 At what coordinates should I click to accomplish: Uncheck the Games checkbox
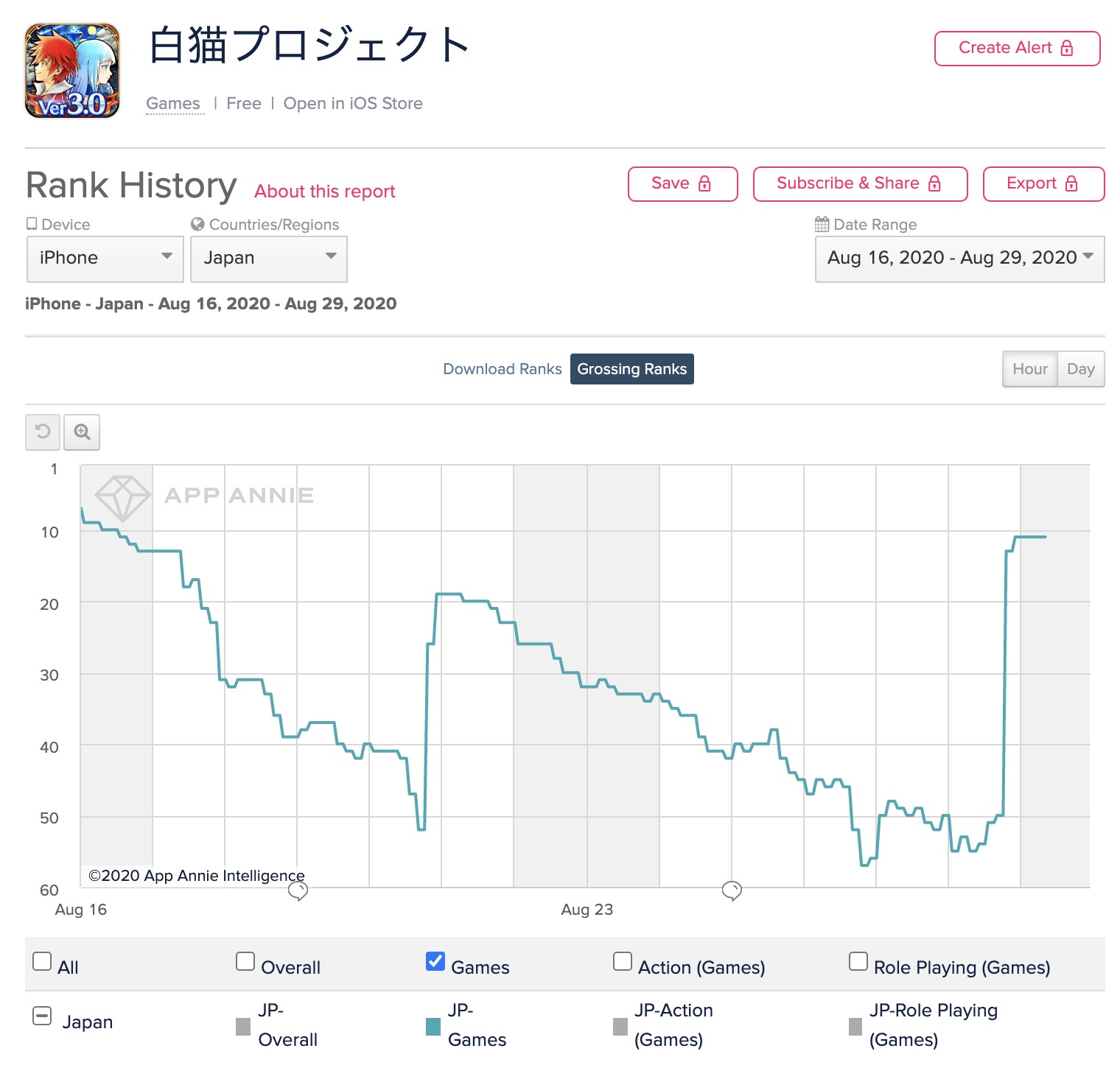point(435,961)
